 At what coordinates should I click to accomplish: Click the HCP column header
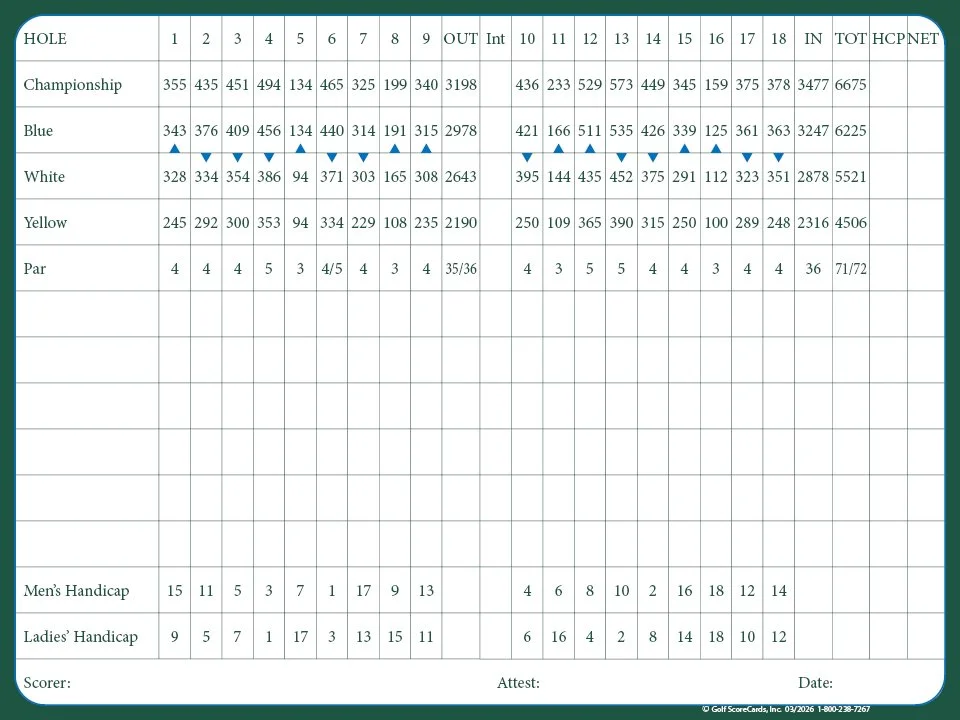tap(888, 39)
